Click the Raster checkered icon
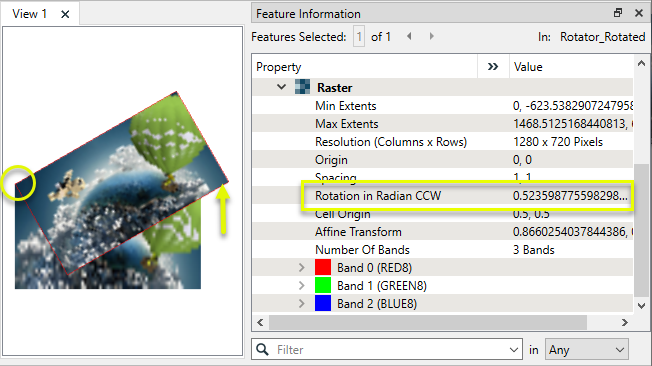The width and height of the screenshot is (652, 366). click(x=302, y=87)
